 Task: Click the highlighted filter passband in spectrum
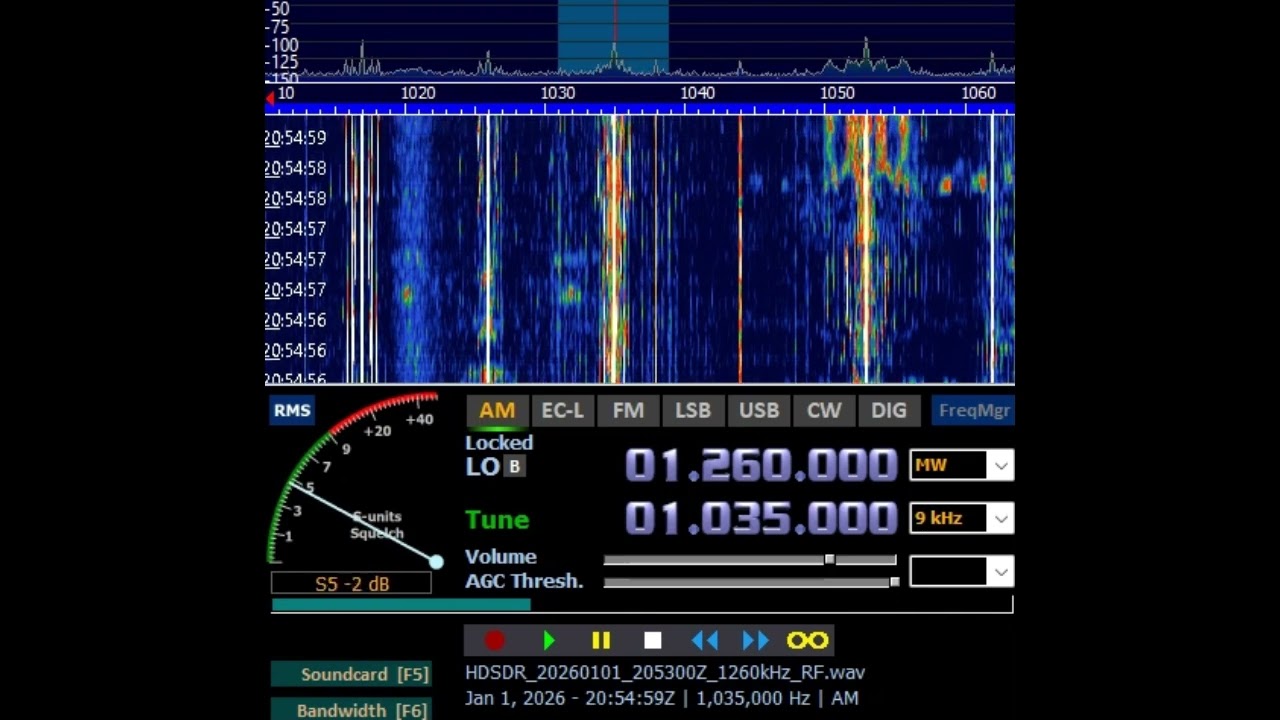coord(613,37)
